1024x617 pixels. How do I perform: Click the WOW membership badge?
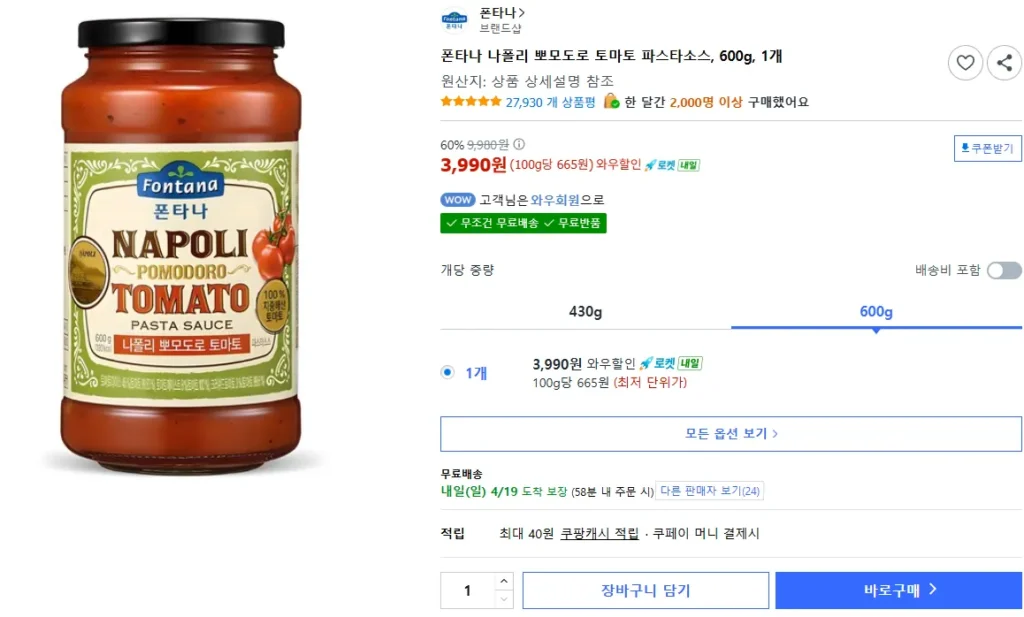[x=456, y=199]
